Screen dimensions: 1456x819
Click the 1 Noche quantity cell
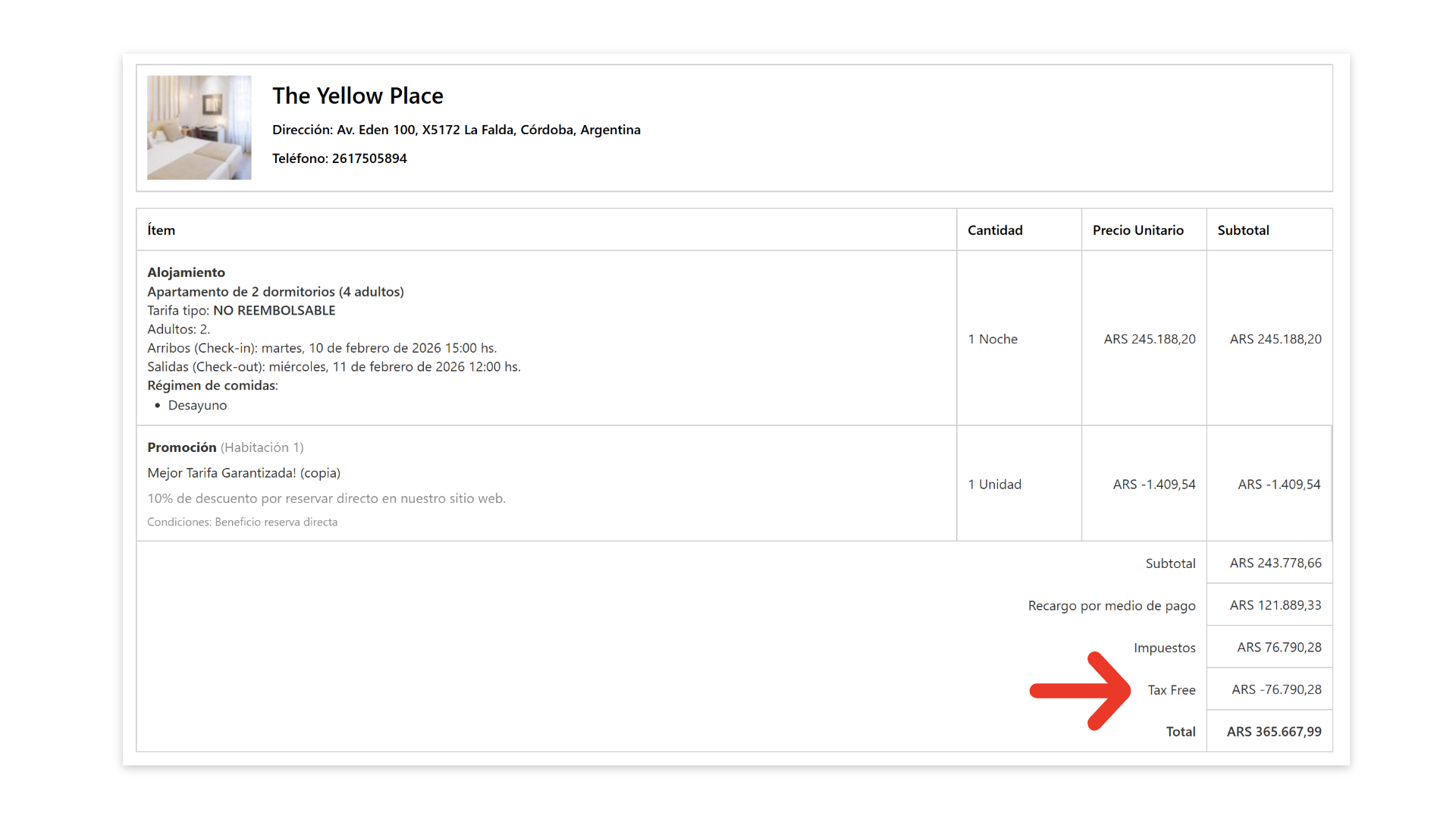pos(992,339)
